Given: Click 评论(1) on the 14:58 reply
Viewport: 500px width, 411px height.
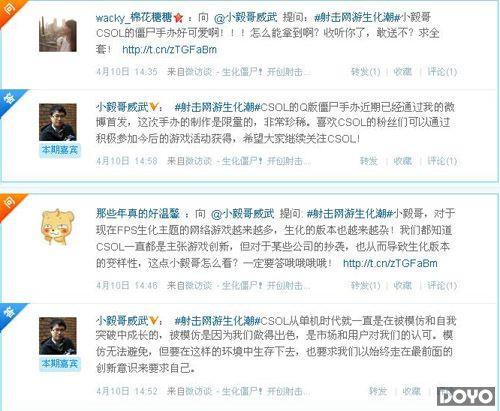Looking at the screenshot, I should tap(442, 161).
